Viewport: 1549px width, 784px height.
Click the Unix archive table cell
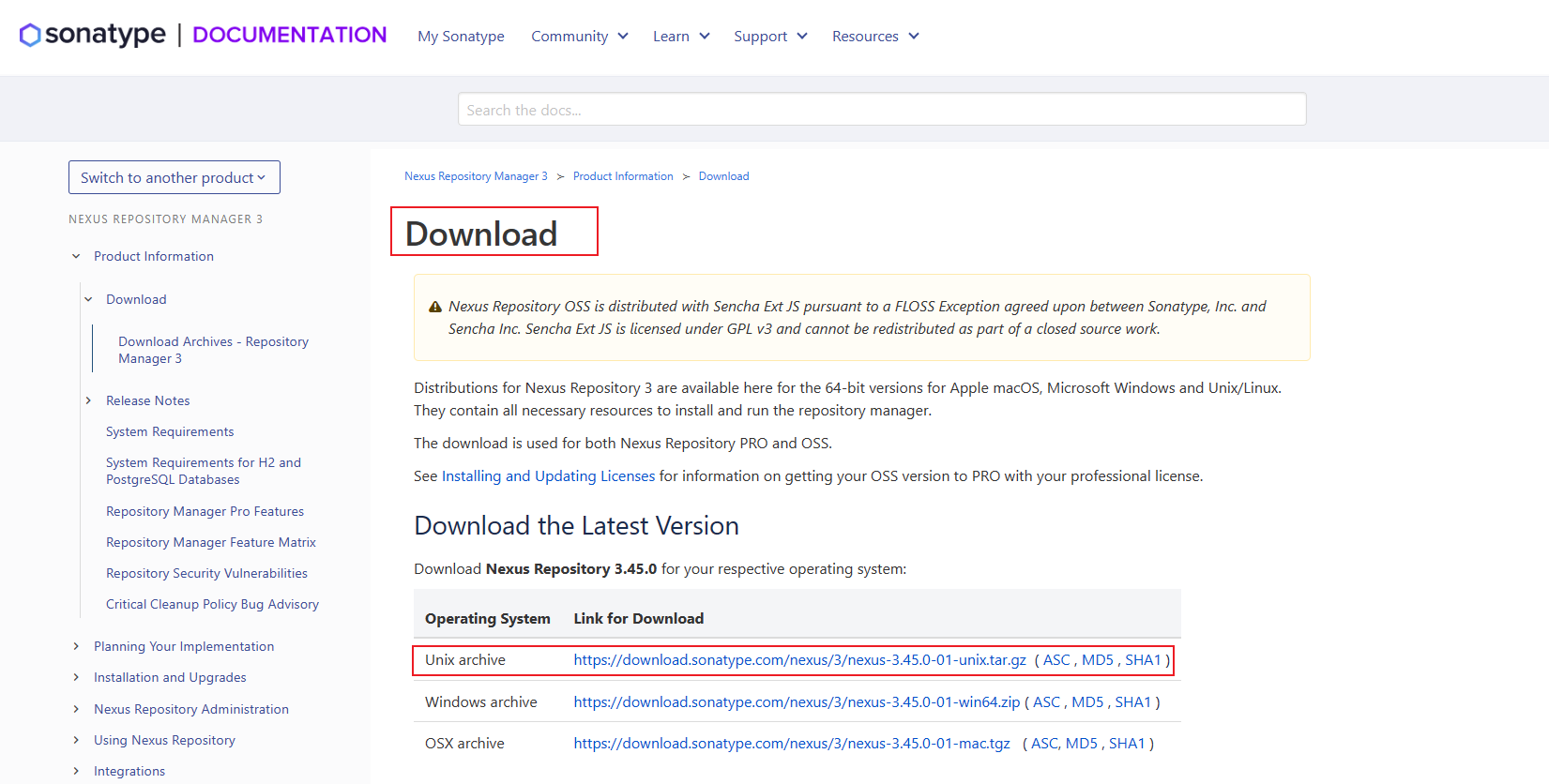click(465, 660)
